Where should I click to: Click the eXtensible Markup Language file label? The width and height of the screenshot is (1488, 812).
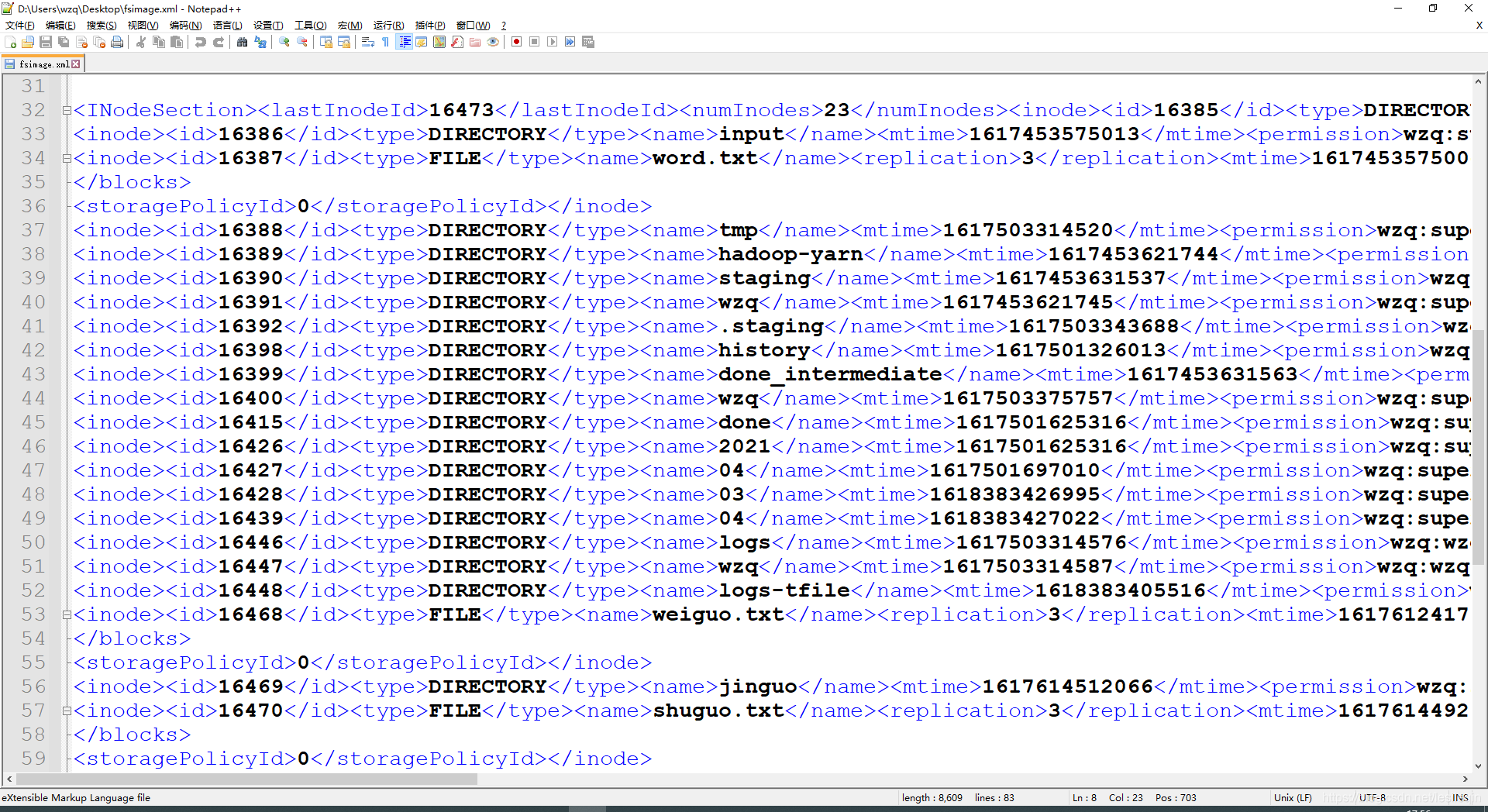pyautogui.click(x=76, y=798)
